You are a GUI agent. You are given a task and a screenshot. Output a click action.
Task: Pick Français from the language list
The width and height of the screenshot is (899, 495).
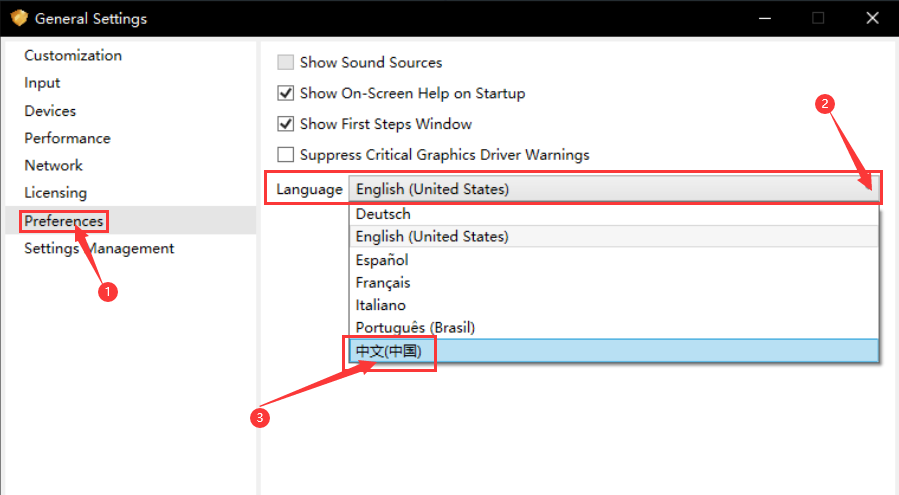pos(613,282)
